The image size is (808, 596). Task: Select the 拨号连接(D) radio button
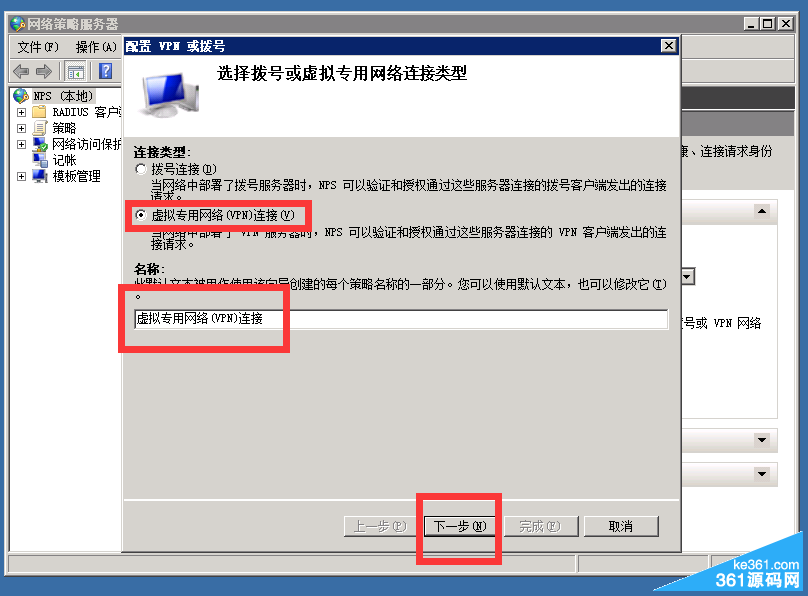(x=141, y=169)
